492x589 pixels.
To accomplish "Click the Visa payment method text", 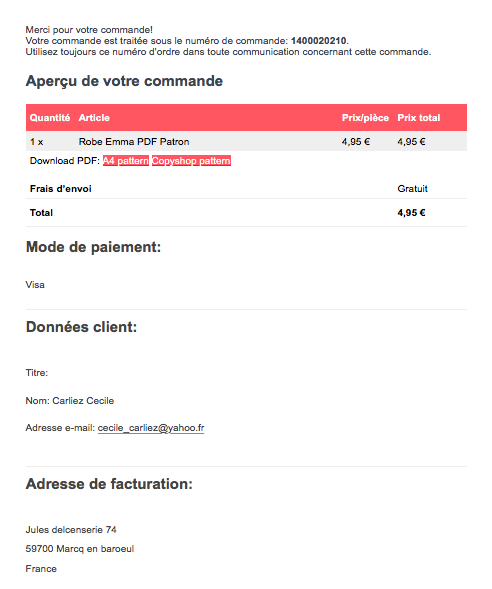I will [x=35, y=285].
